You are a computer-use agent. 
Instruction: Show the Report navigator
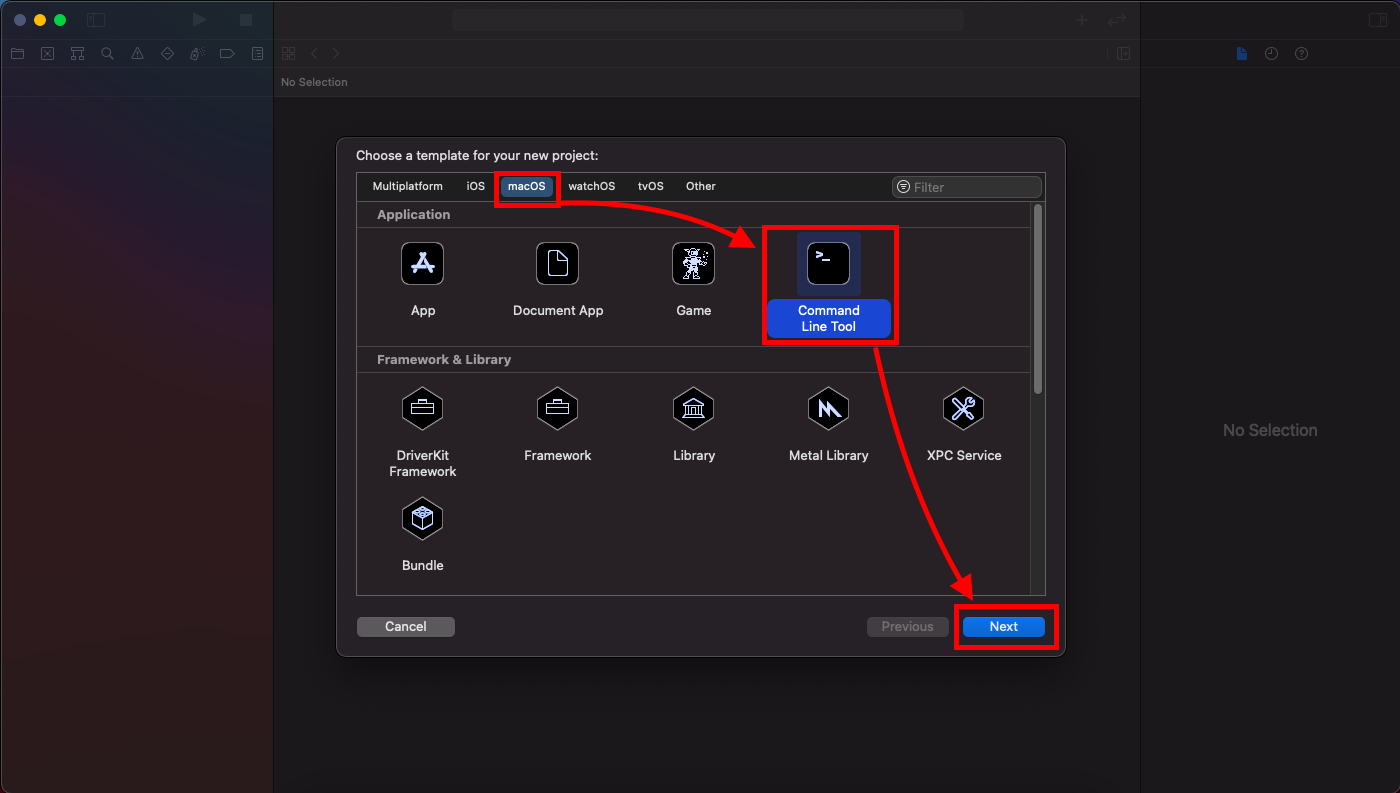[x=257, y=54]
